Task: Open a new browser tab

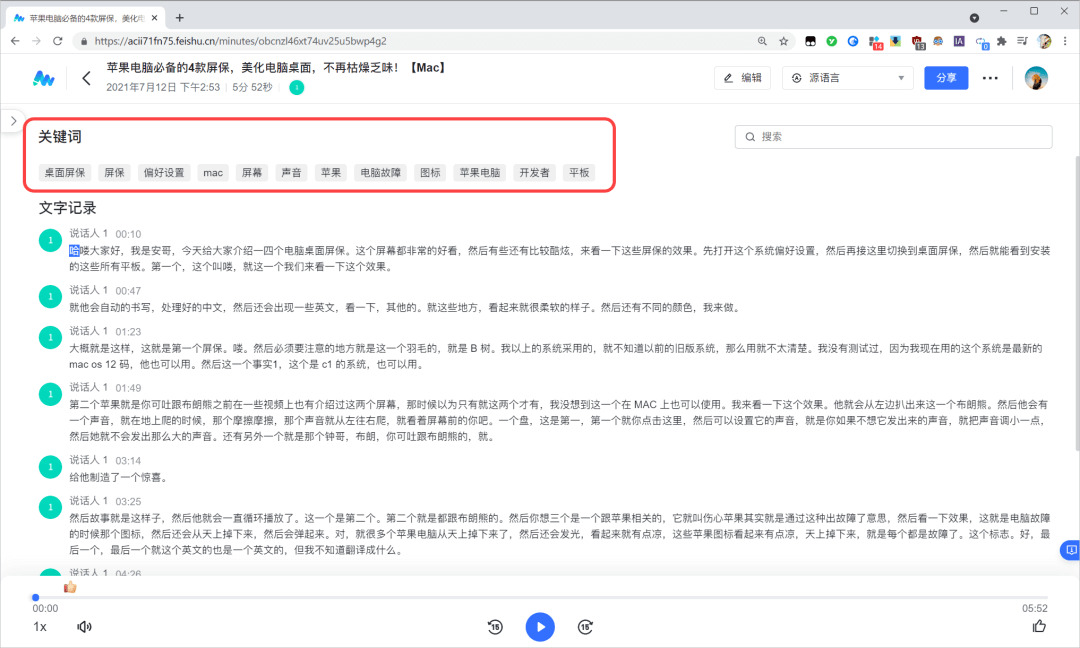Action: pos(179,18)
